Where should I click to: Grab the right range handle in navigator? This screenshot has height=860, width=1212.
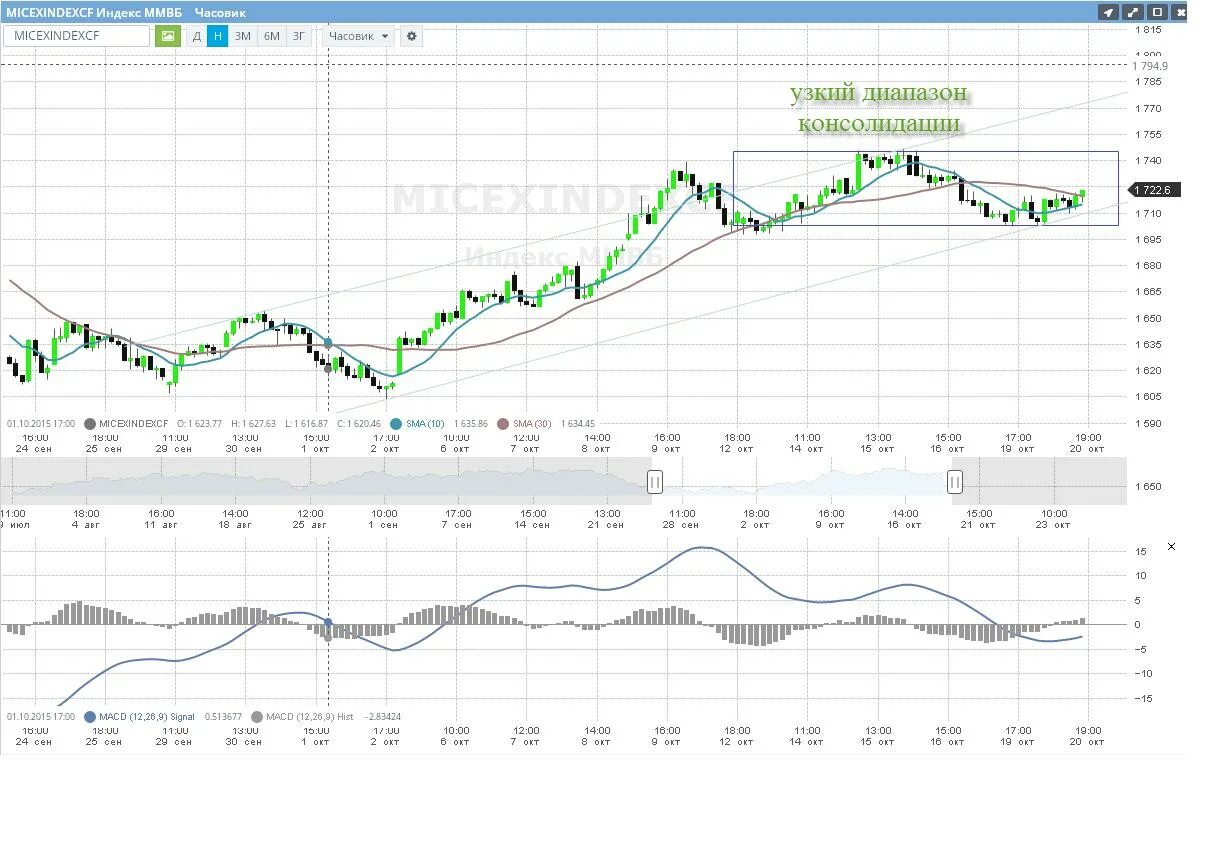pos(955,482)
